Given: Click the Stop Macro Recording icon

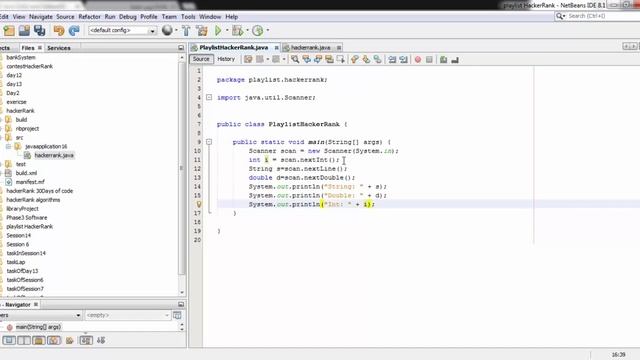Looking at the screenshot, I should 429,60.
